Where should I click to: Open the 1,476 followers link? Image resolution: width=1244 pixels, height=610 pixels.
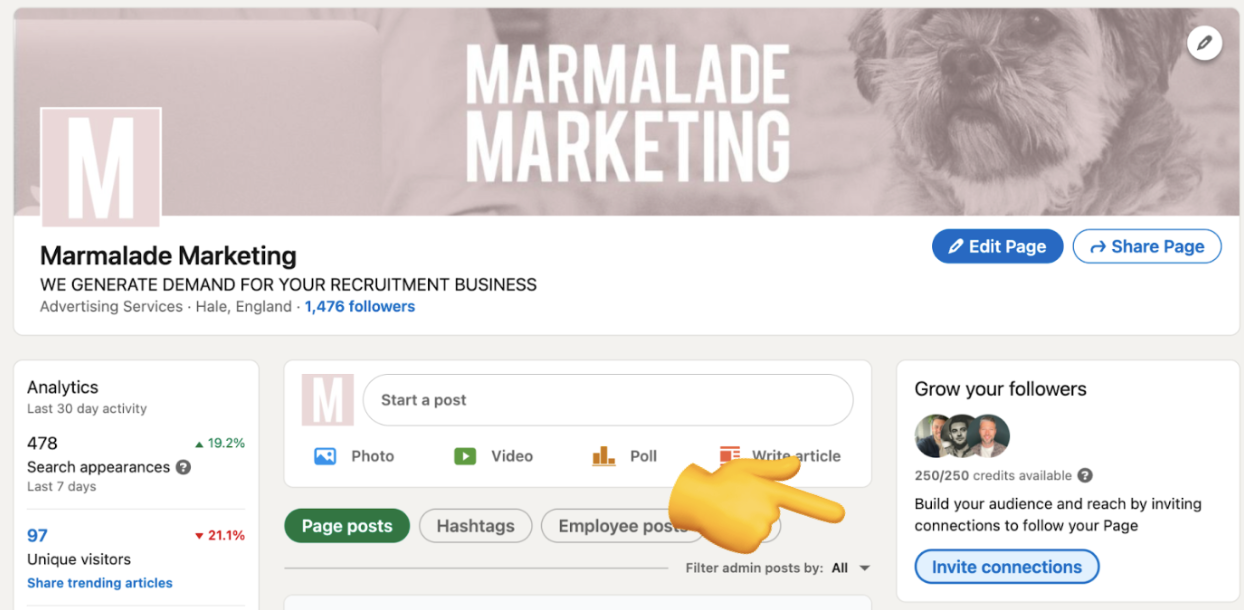coord(360,307)
